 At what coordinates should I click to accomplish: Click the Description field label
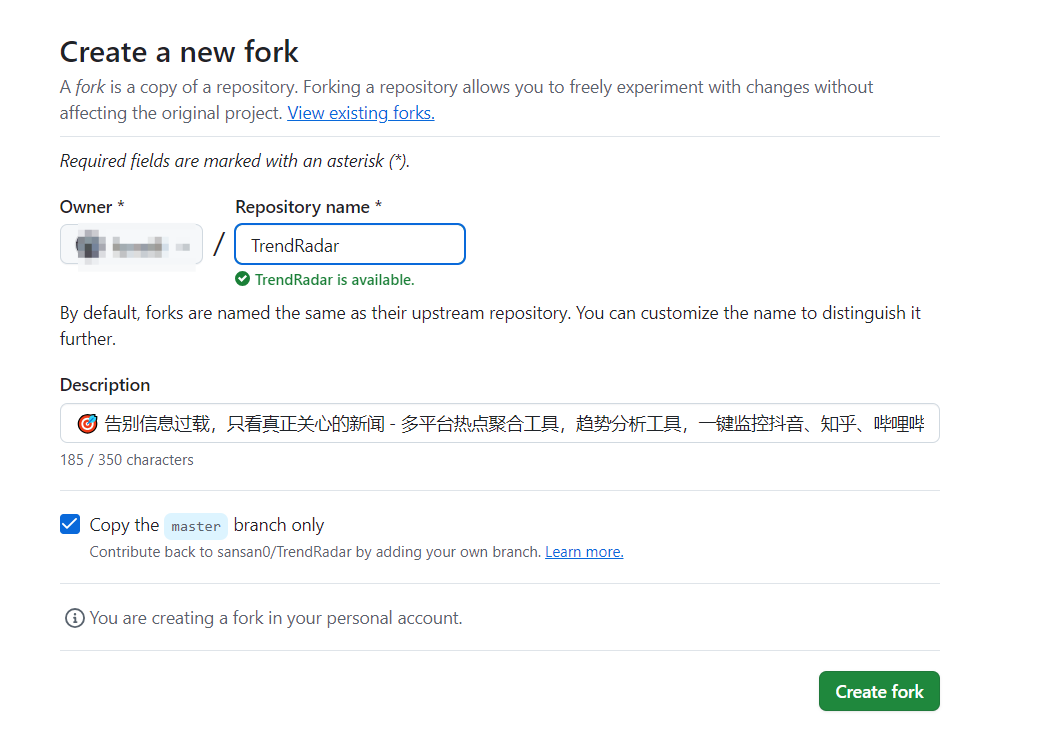pos(105,385)
